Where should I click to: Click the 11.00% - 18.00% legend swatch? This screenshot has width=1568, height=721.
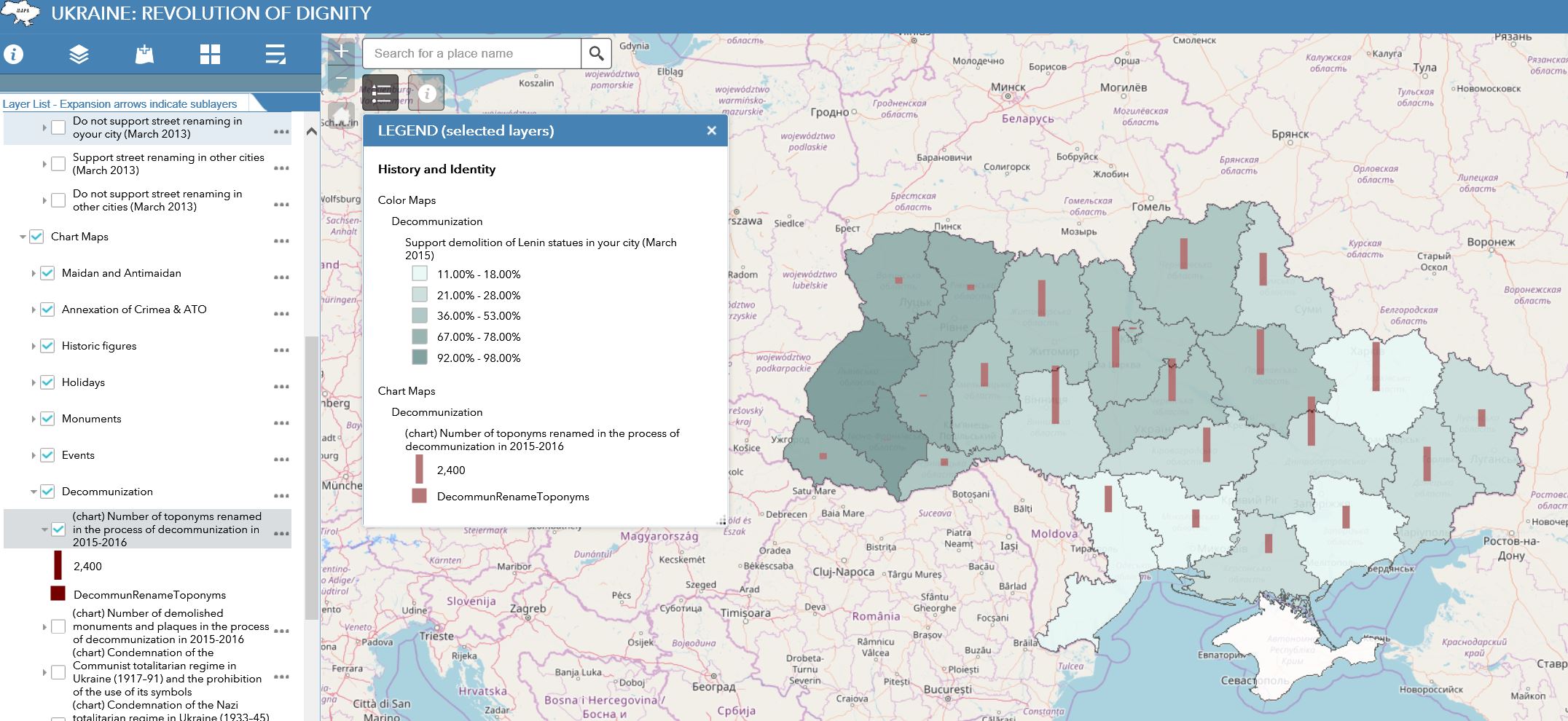tap(420, 274)
